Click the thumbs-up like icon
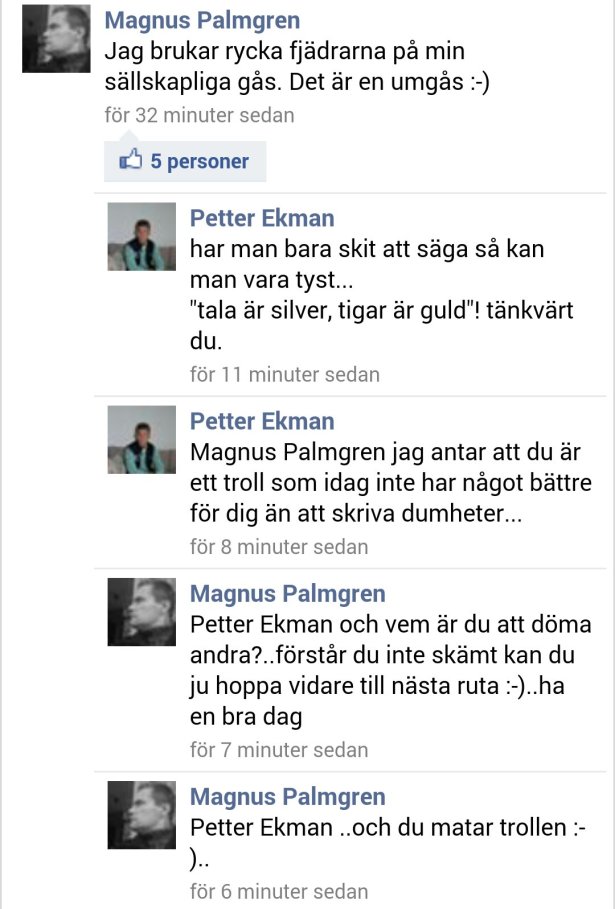 pyautogui.click(x=130, y=160)
